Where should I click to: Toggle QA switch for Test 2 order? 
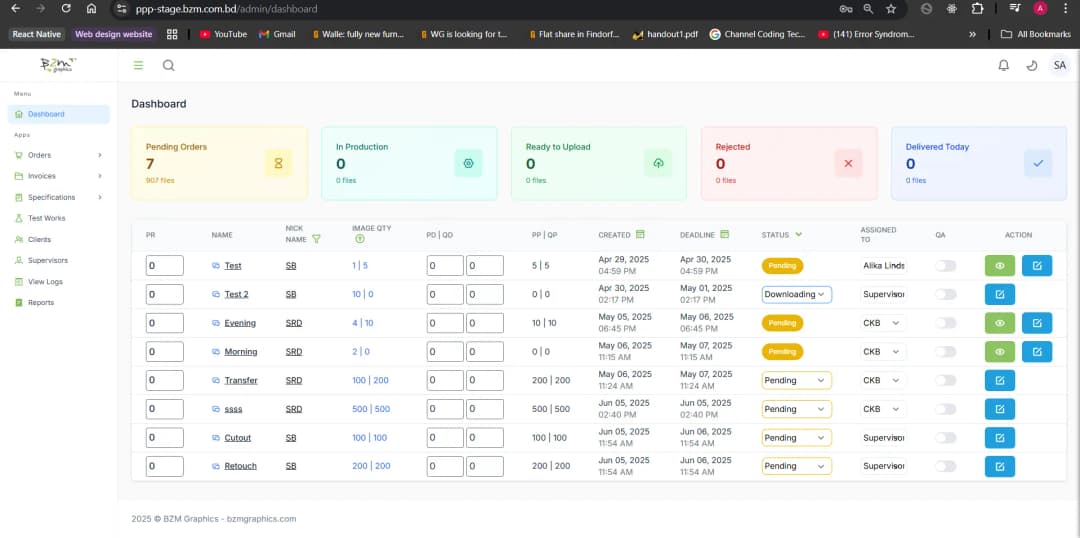945,294
